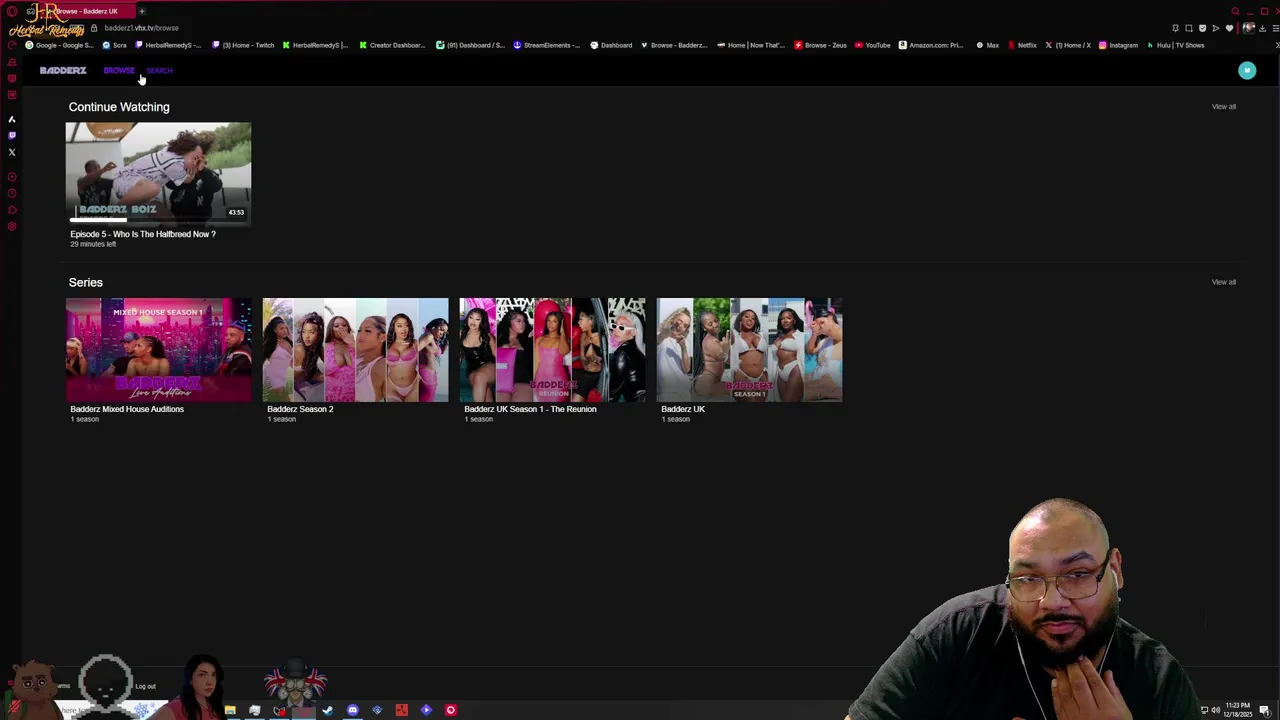Open Sora bookmark

(115, 45)
